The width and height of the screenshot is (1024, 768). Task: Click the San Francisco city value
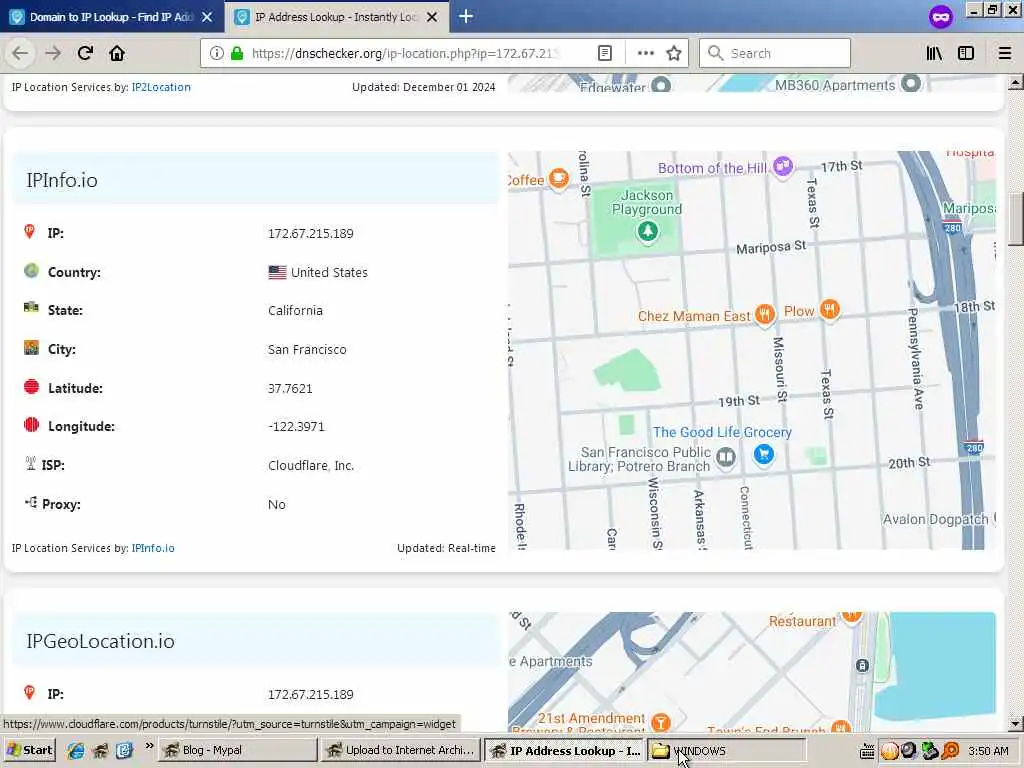307,349
